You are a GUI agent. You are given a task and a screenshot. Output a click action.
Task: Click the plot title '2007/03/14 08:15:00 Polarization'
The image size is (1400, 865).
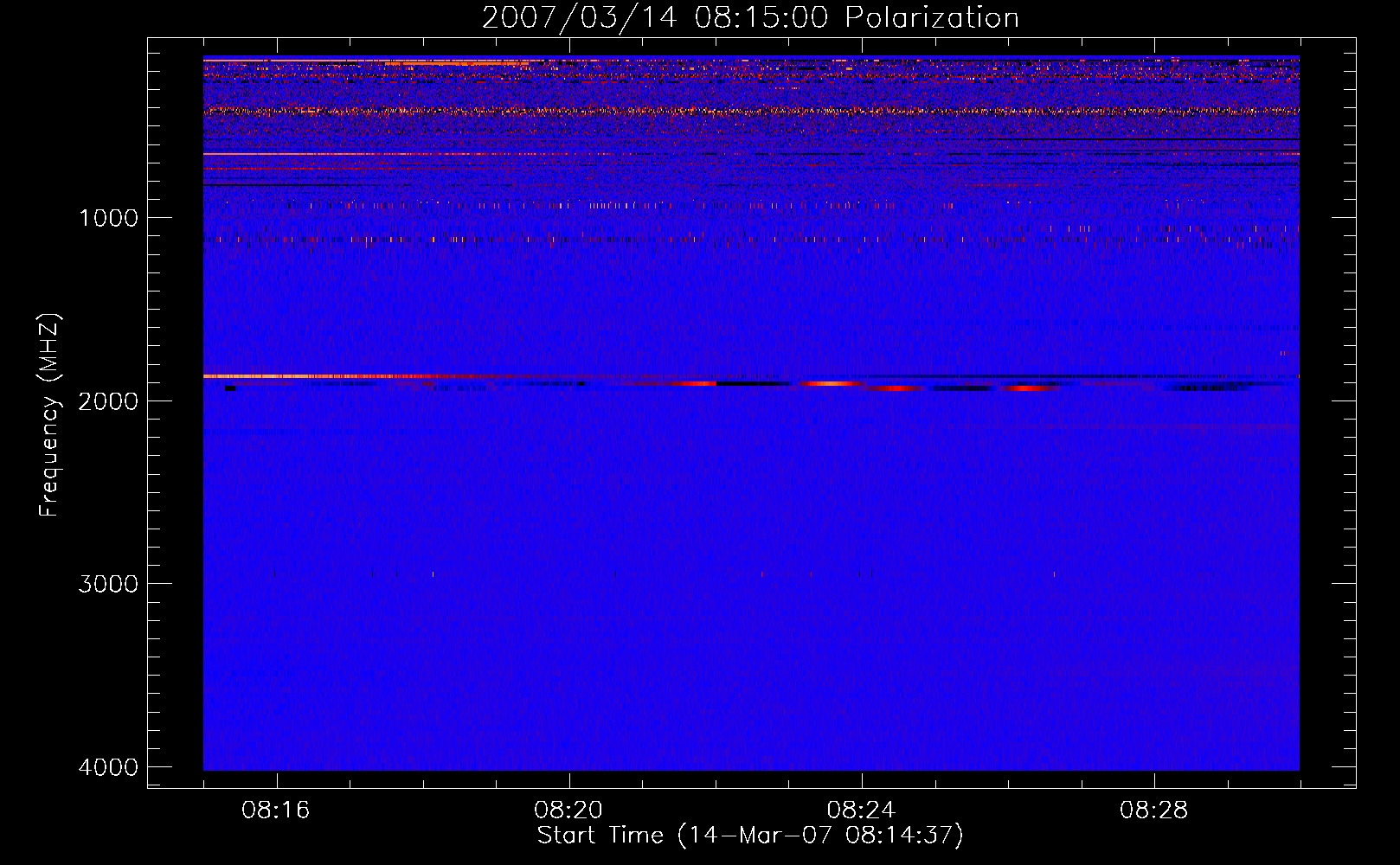(x=750, y=18)
